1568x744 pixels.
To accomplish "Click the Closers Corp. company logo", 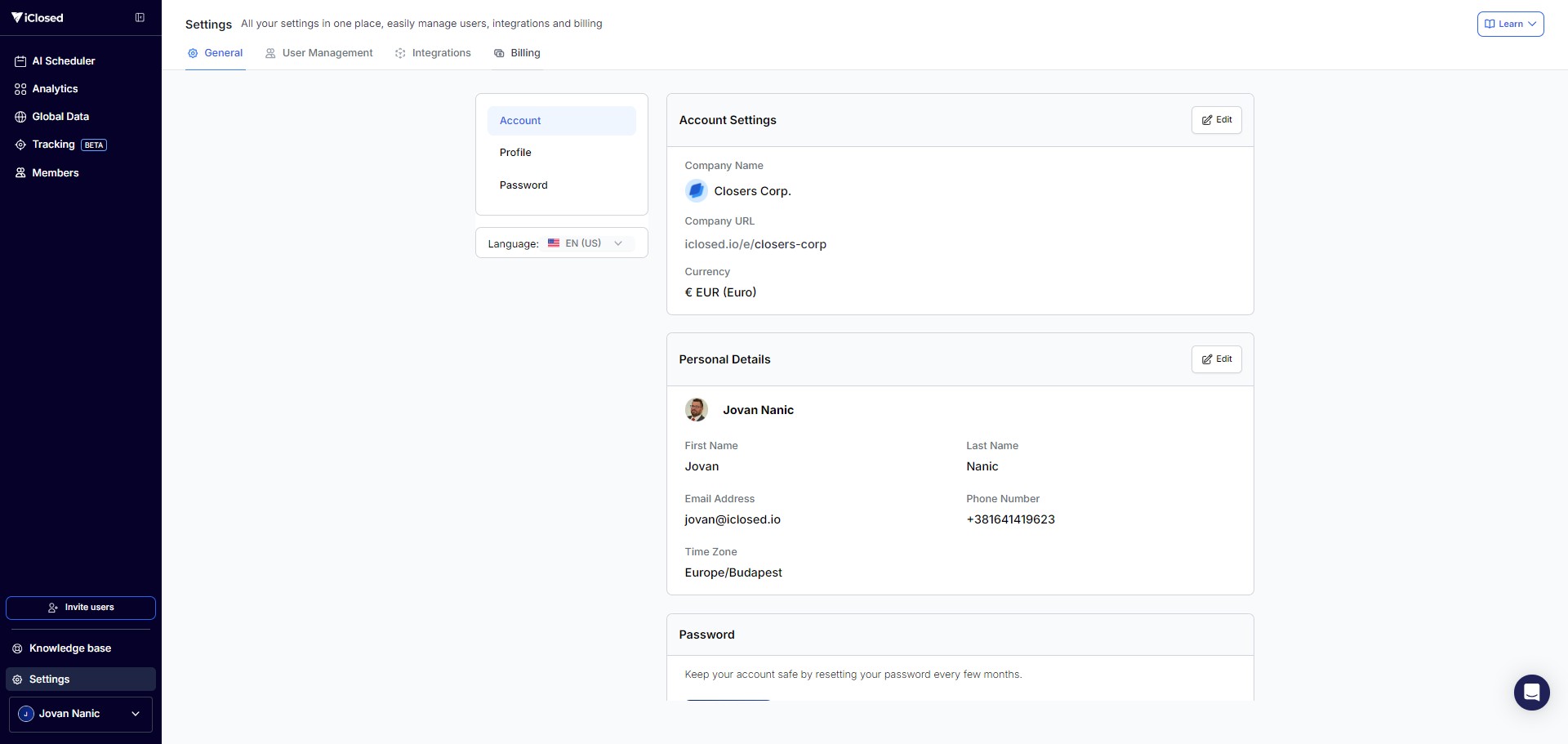I will pyautogui.click(x=696, y=191).
